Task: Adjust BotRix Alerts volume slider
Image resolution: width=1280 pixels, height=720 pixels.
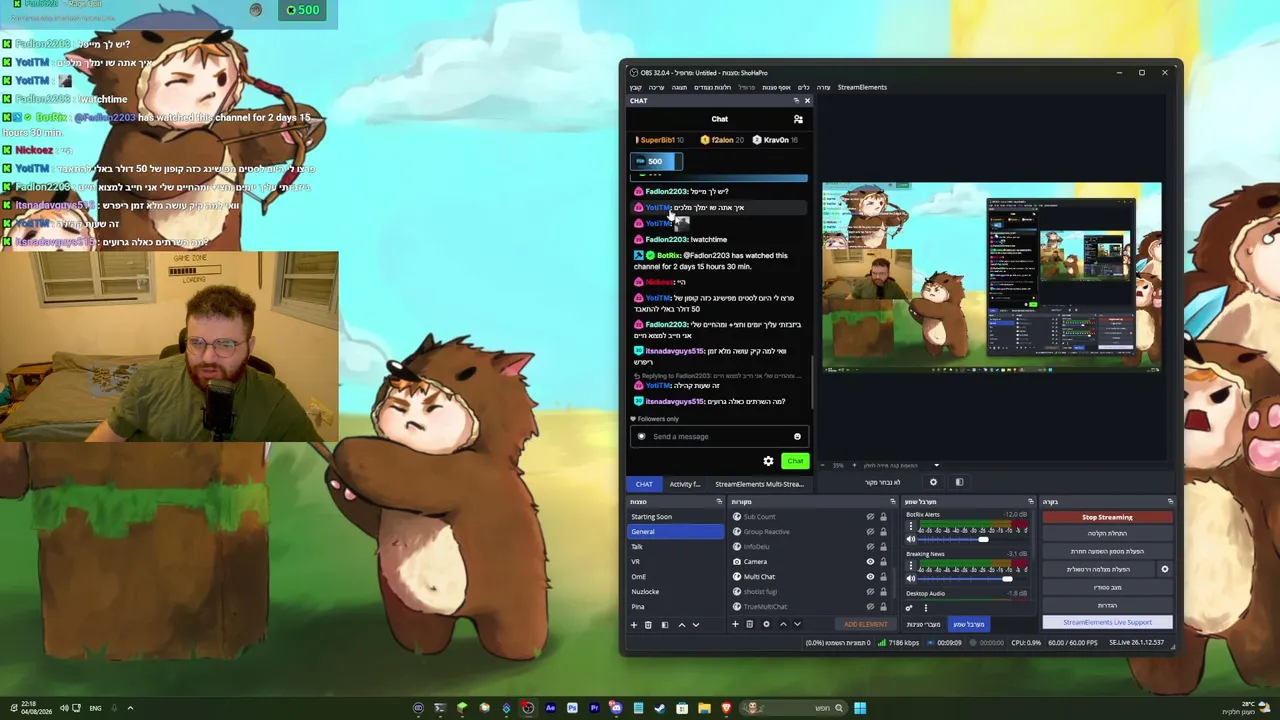Action: point(973,540)
